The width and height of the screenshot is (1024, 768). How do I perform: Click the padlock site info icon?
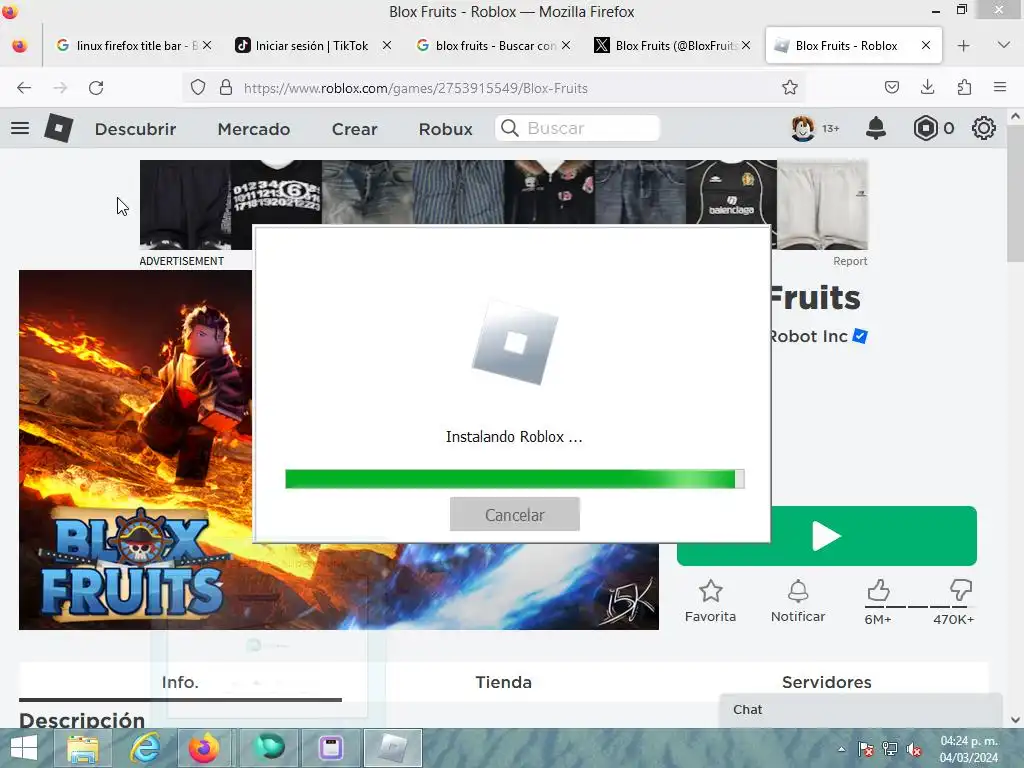[x=226, y=88]
